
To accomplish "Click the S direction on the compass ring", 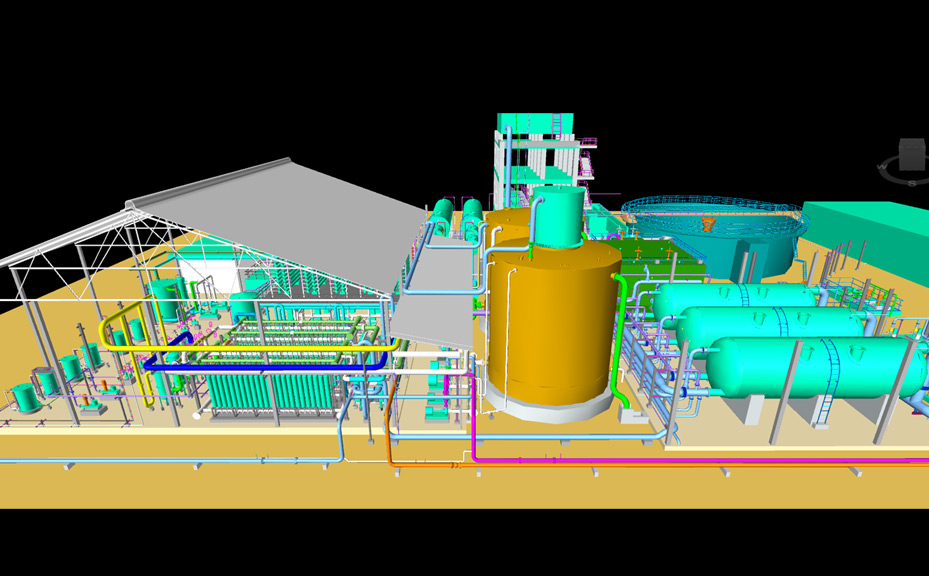I will point(912,184).
